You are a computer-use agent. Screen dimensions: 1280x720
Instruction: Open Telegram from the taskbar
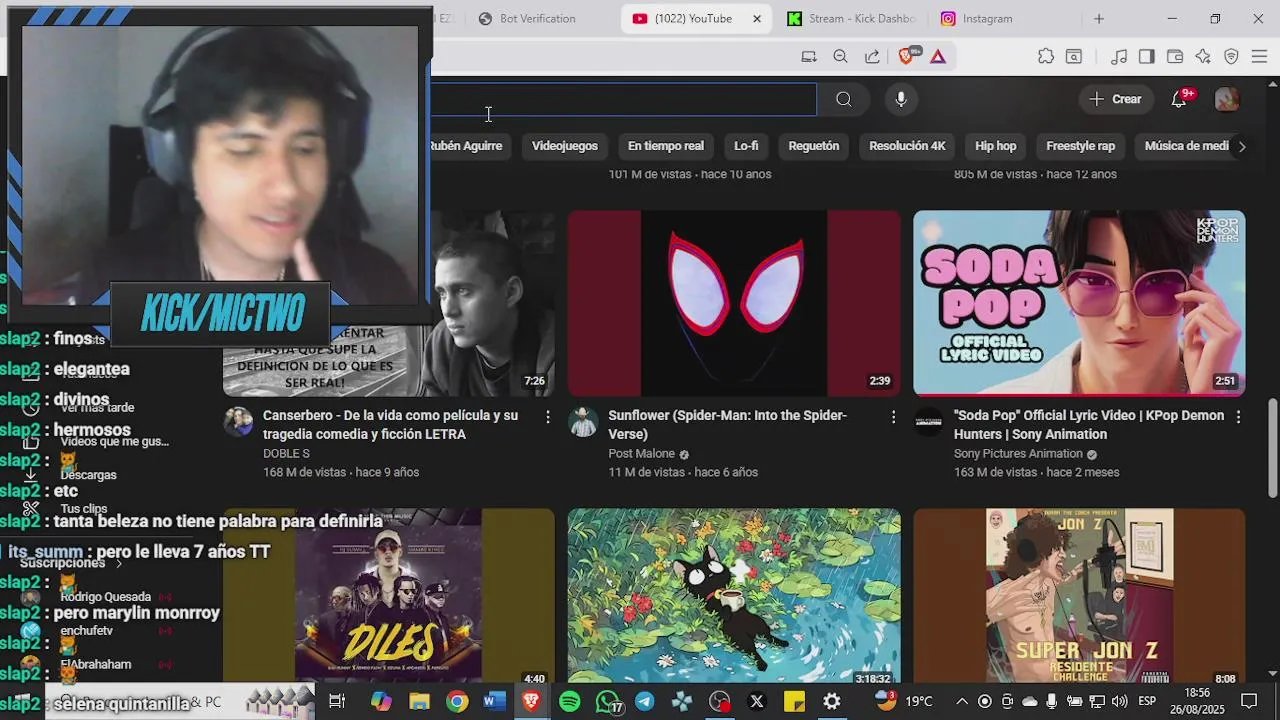pyautogui.click(x=645, y=702)
